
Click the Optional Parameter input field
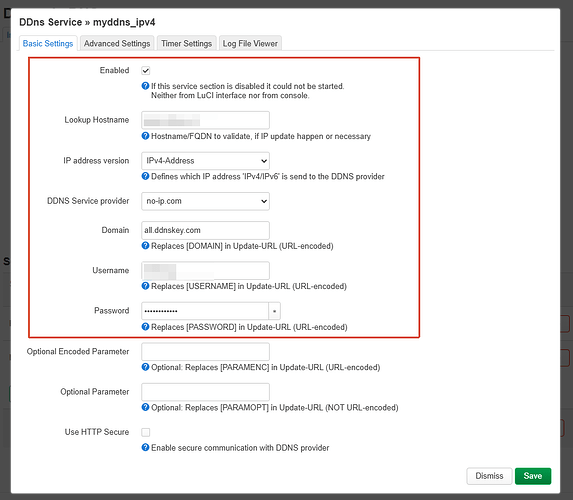(205, 392)
